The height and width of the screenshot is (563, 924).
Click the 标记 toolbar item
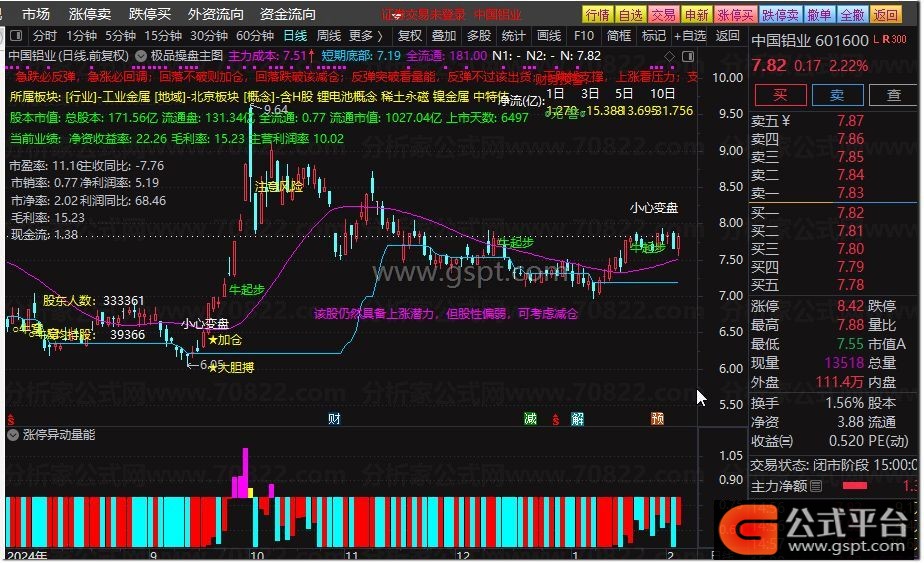point(654,36)
